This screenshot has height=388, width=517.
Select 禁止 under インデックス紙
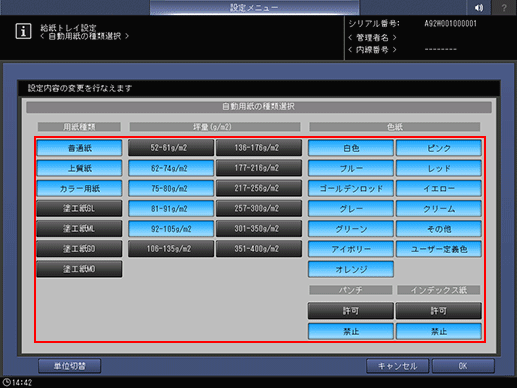coord(439,331)
